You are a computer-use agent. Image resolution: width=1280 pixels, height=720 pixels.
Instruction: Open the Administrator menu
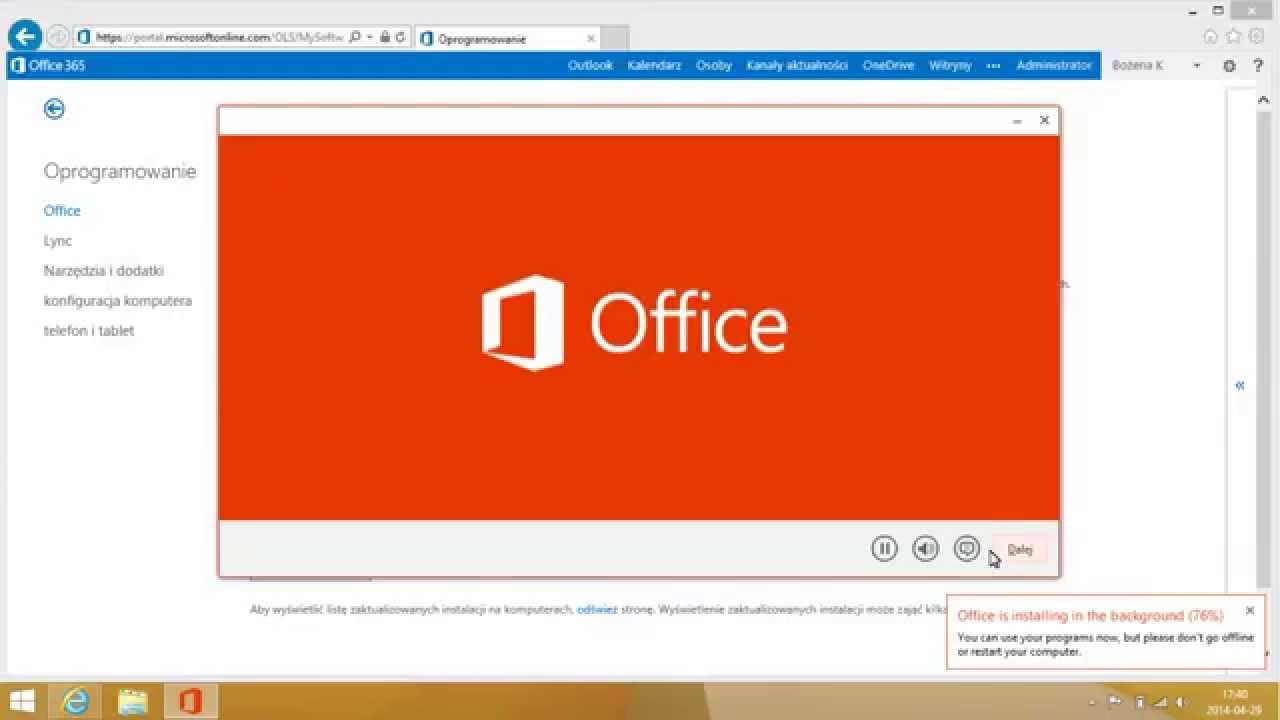pyautogui.click(x=1054, y=65)
